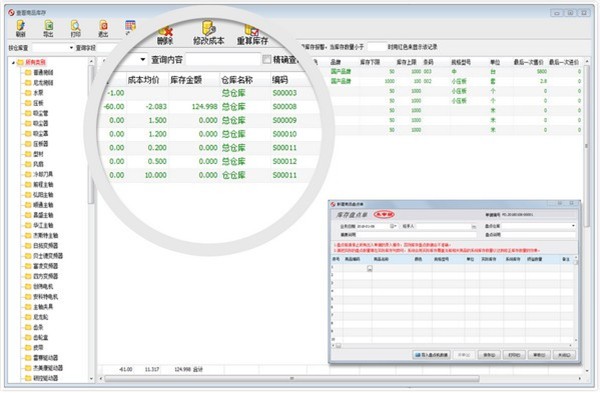Click the 摘要说明 input field in dialog
This screenshot has height=393, width=600.
[417, 235]
